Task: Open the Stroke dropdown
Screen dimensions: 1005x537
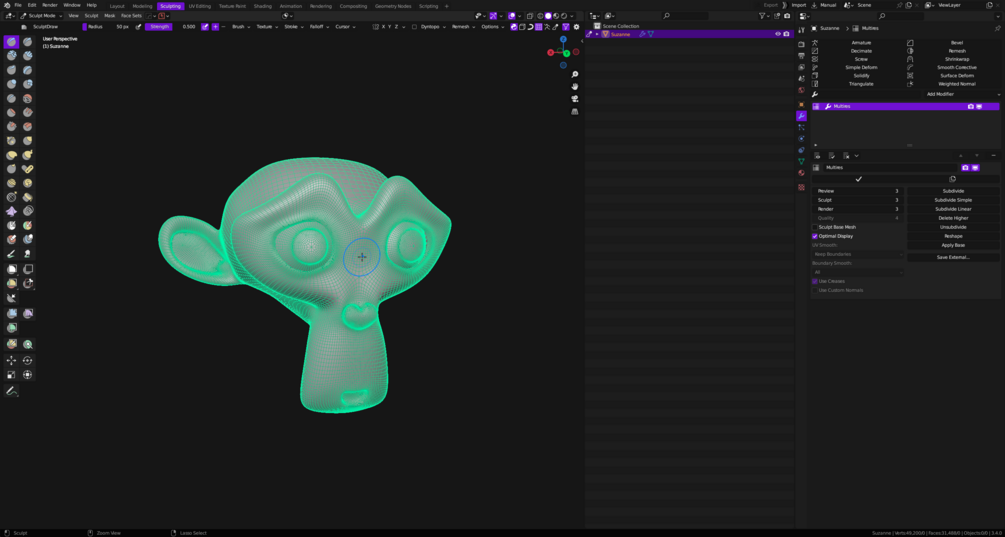Action: point(293,27)
